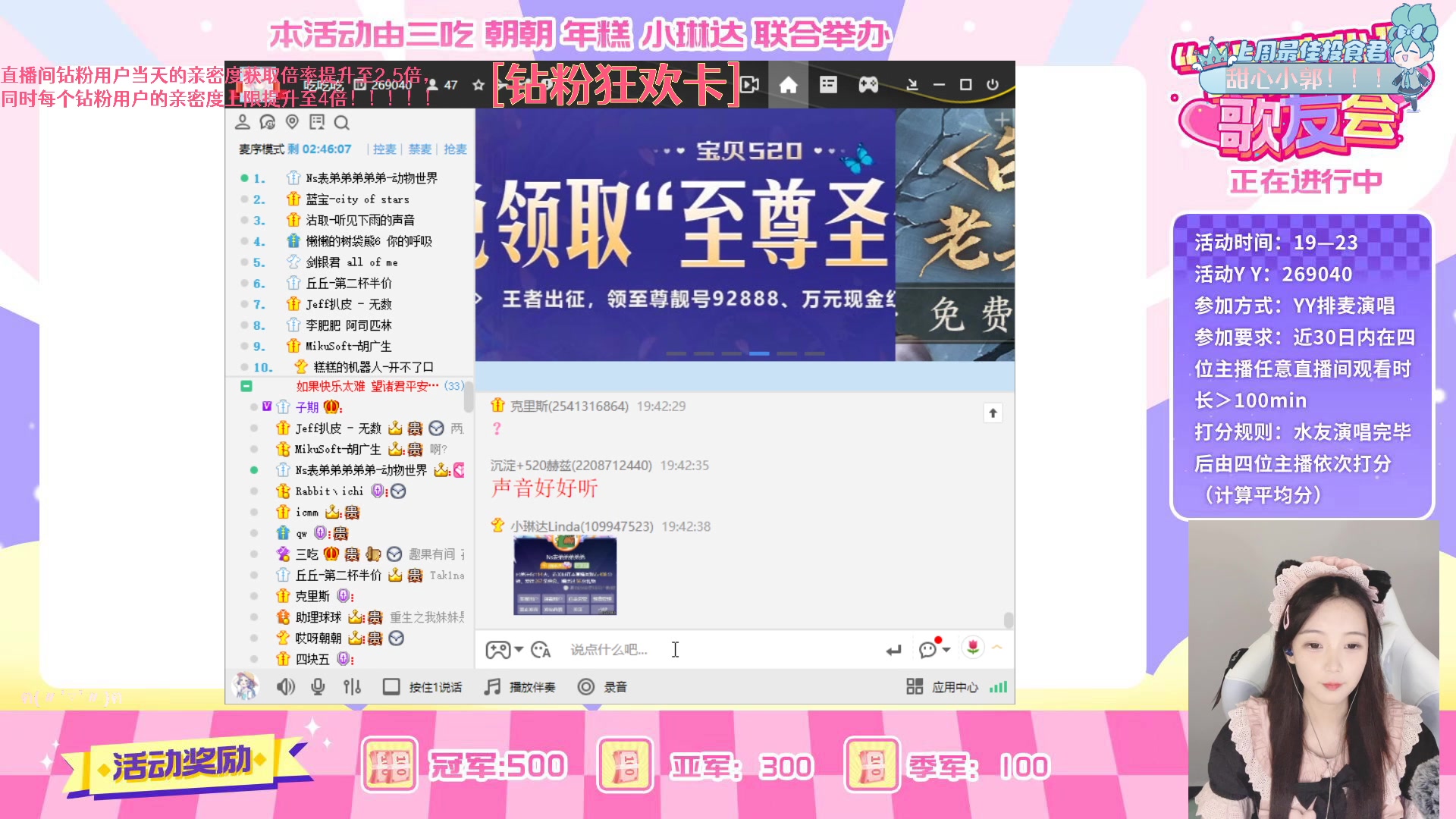
Task: Open 应用中心 app center
Action: 942,687
